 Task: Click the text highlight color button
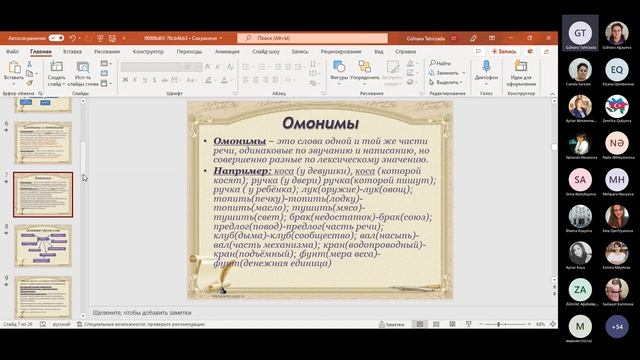(209, 80)
